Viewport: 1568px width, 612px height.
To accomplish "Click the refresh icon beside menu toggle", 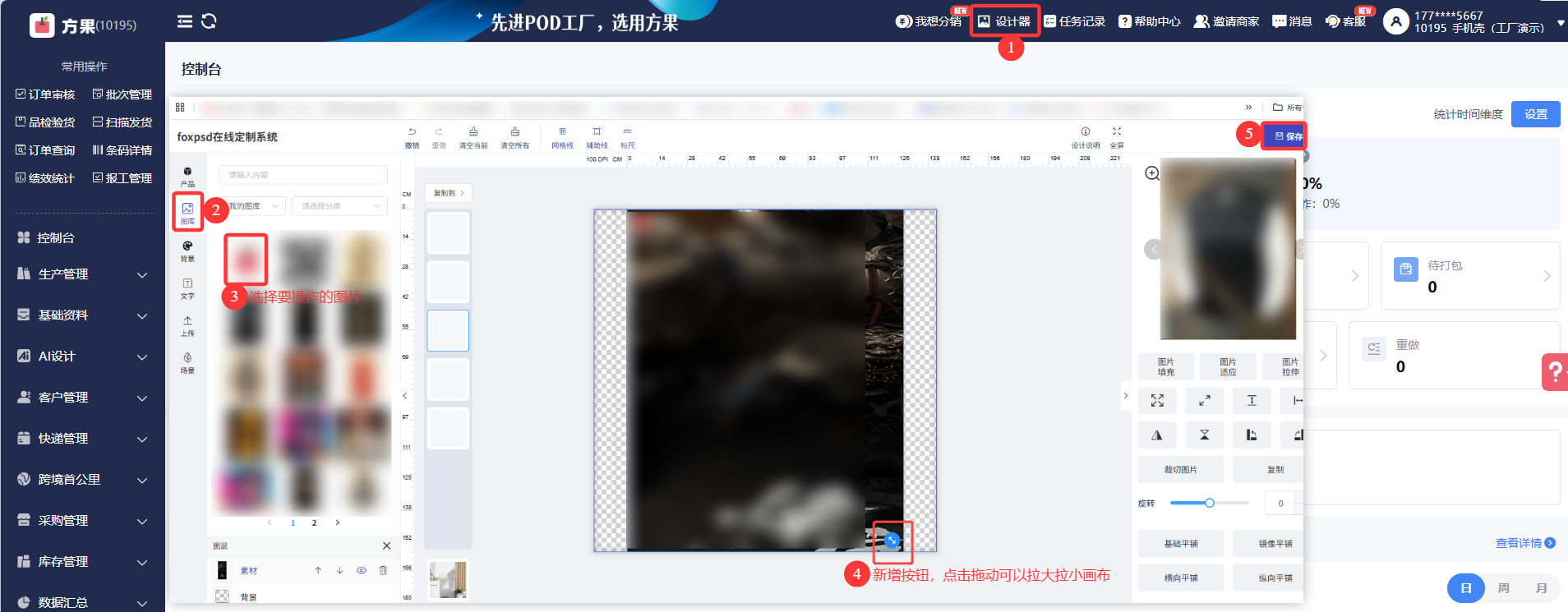I will click(209, 21).
